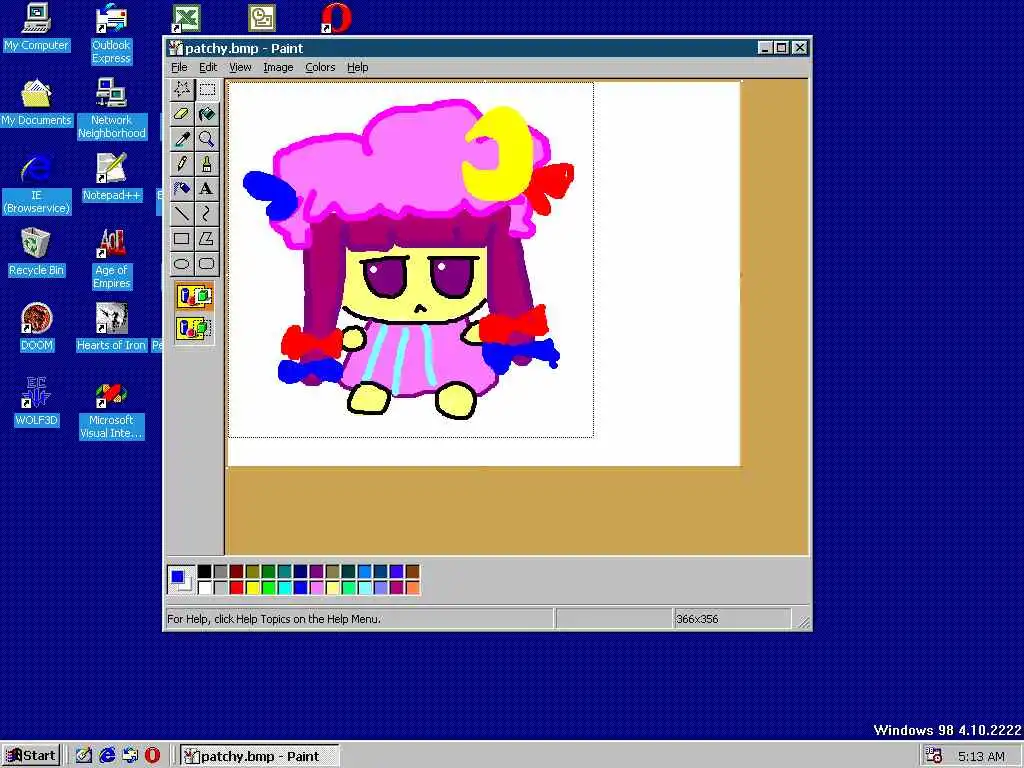The width and height of the screenshot is (1024, 768).
Task: Click the patchy.bmp - Paint taskbar button
Action: 259,756
